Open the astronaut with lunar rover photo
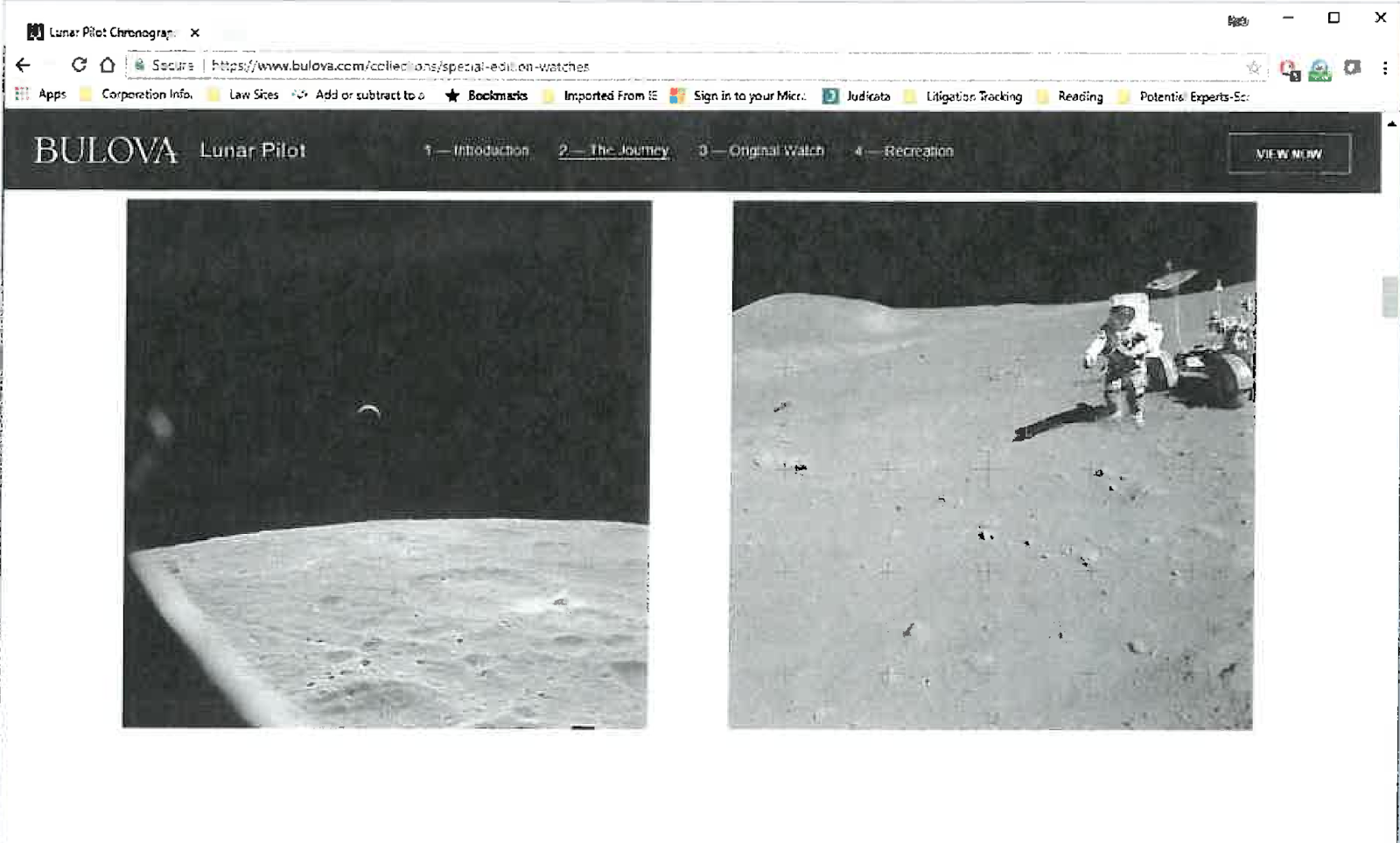Image resolution: width=1400 pixels, height=843 pixels. point(992,465)
